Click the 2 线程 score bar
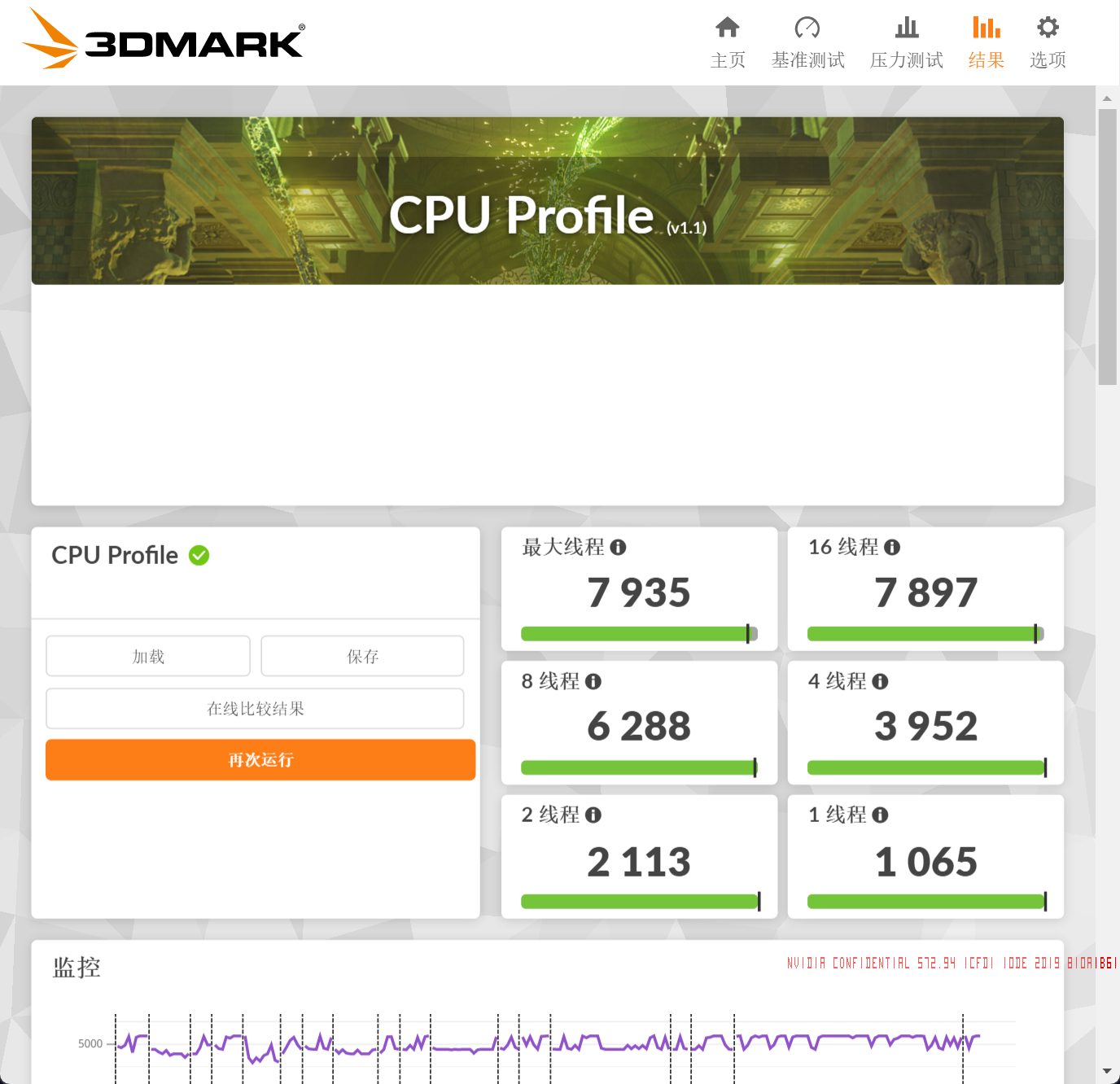This screenshot has width=1120, height=1084. coord(640,901)
